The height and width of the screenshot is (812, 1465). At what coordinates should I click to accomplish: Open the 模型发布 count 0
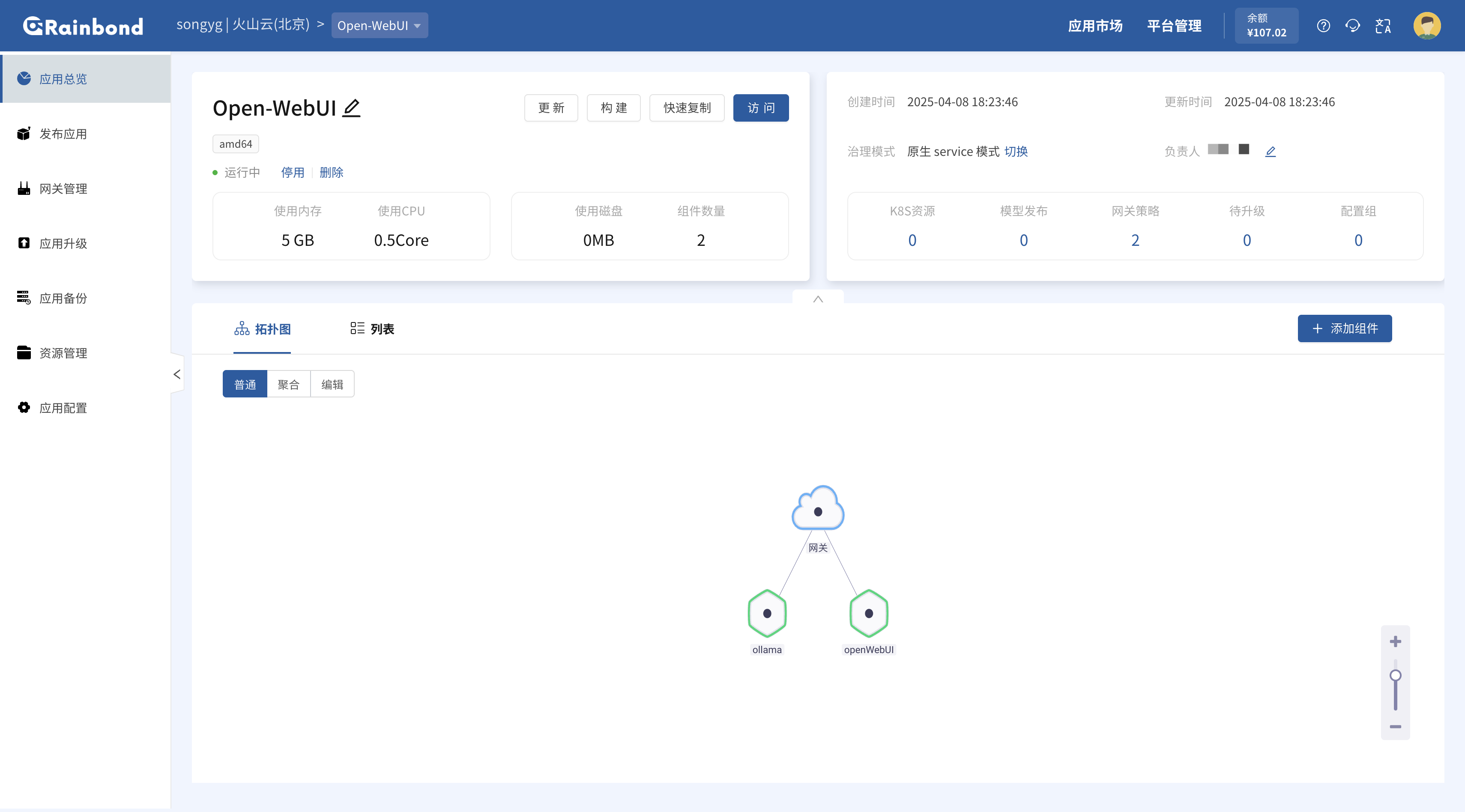point(1024,240)
